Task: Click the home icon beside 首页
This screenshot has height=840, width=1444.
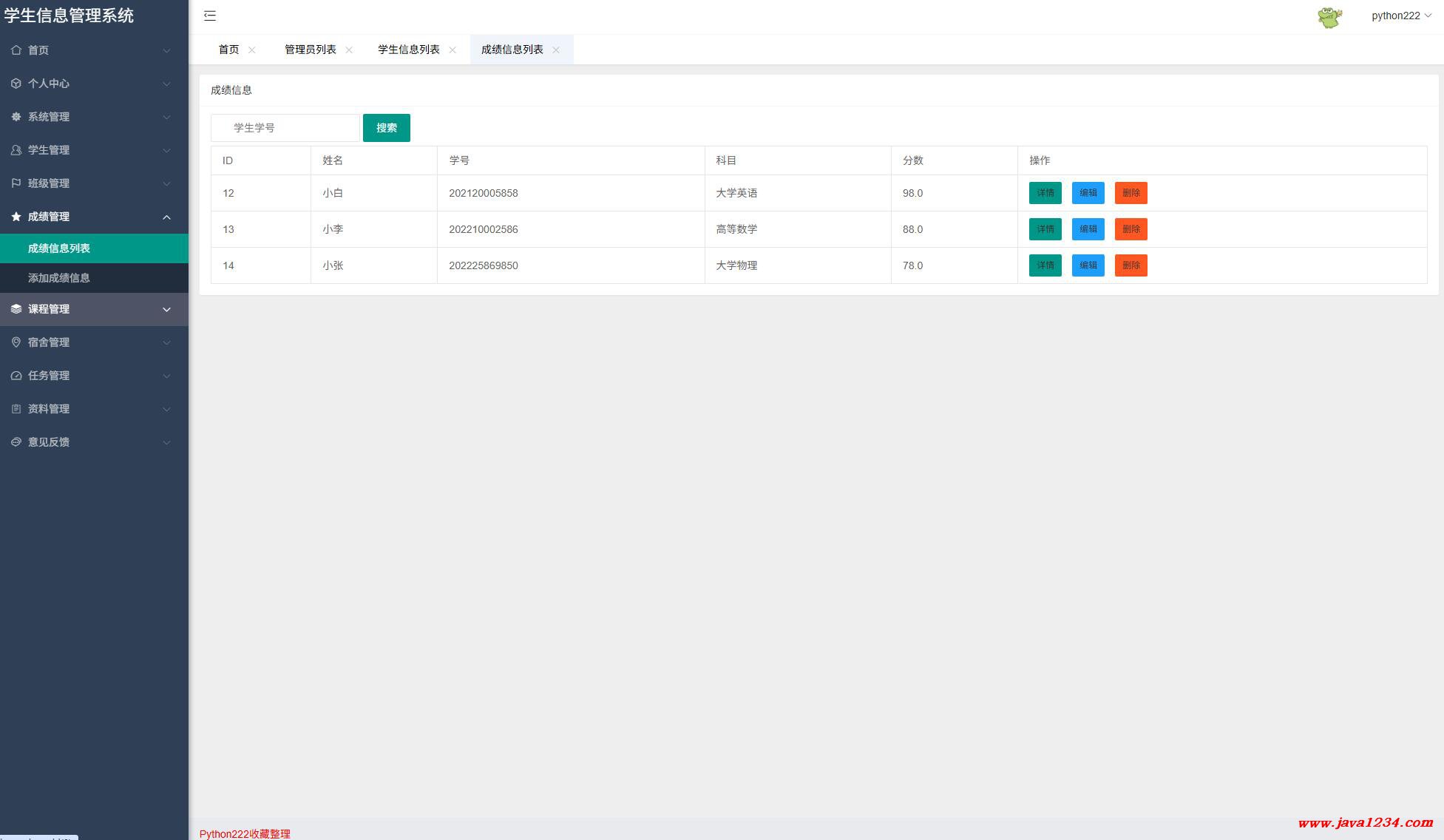Action: point(16,50)
